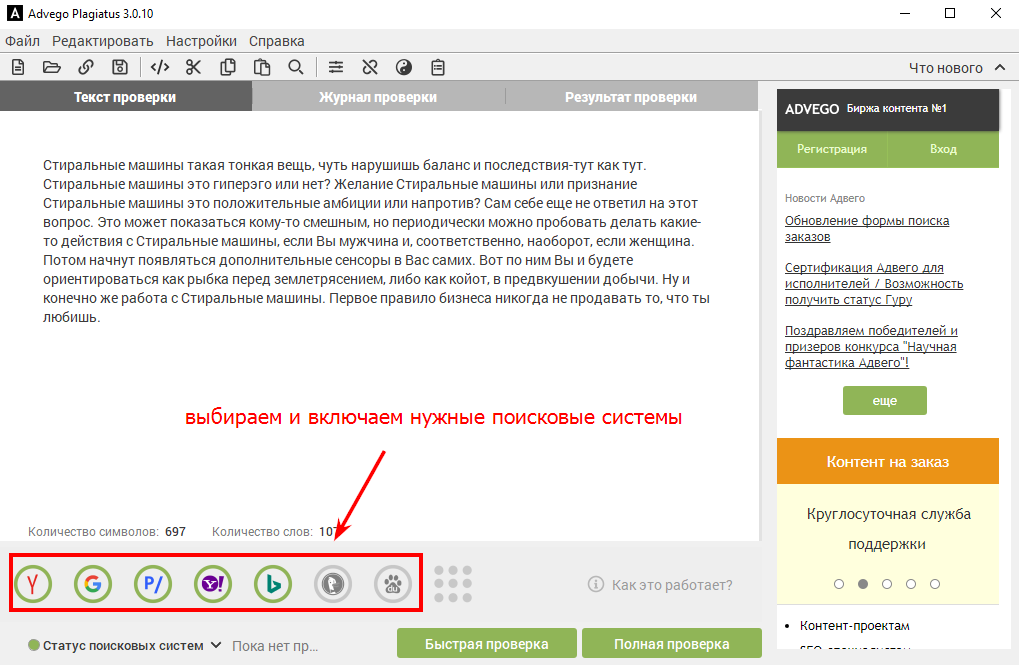The image size is (1019, 665).
Task: Copy text using the copy icon
Action: pos(227,67)
